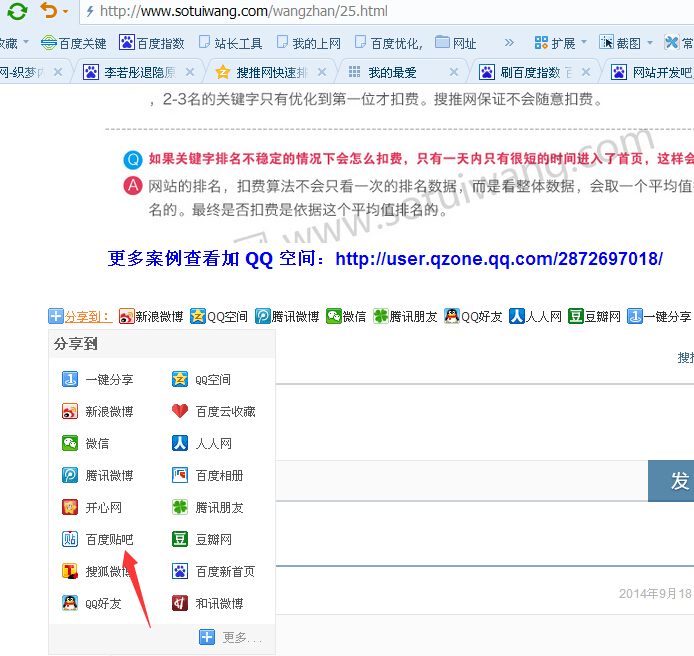Select 腾讯朋友 in share popup
The image size is (694, 656).
tap(208, 507)
